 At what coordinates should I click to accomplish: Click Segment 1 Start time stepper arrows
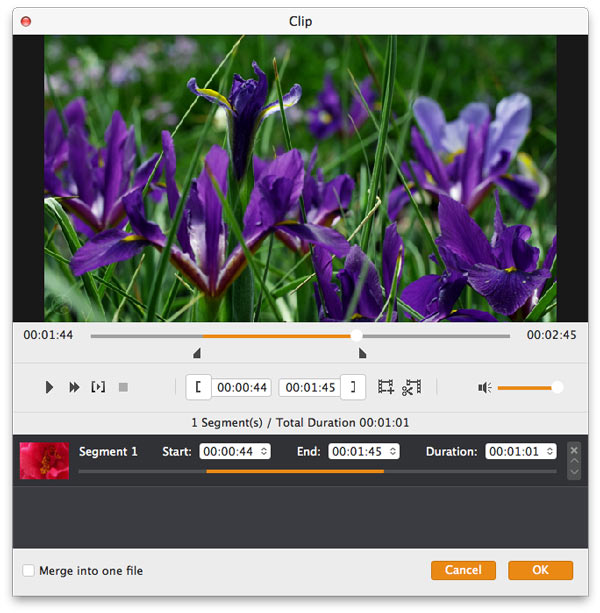click(x=264, y=451)
